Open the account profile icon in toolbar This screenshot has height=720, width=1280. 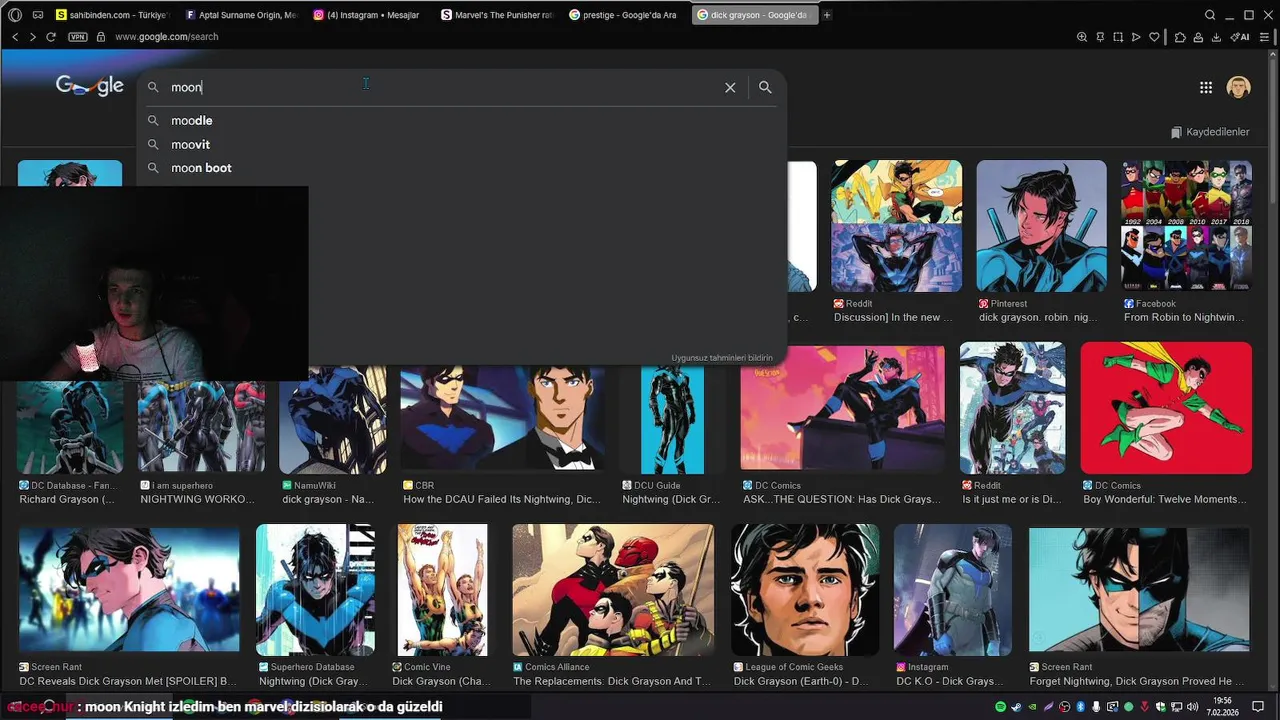coord(1198,37)
